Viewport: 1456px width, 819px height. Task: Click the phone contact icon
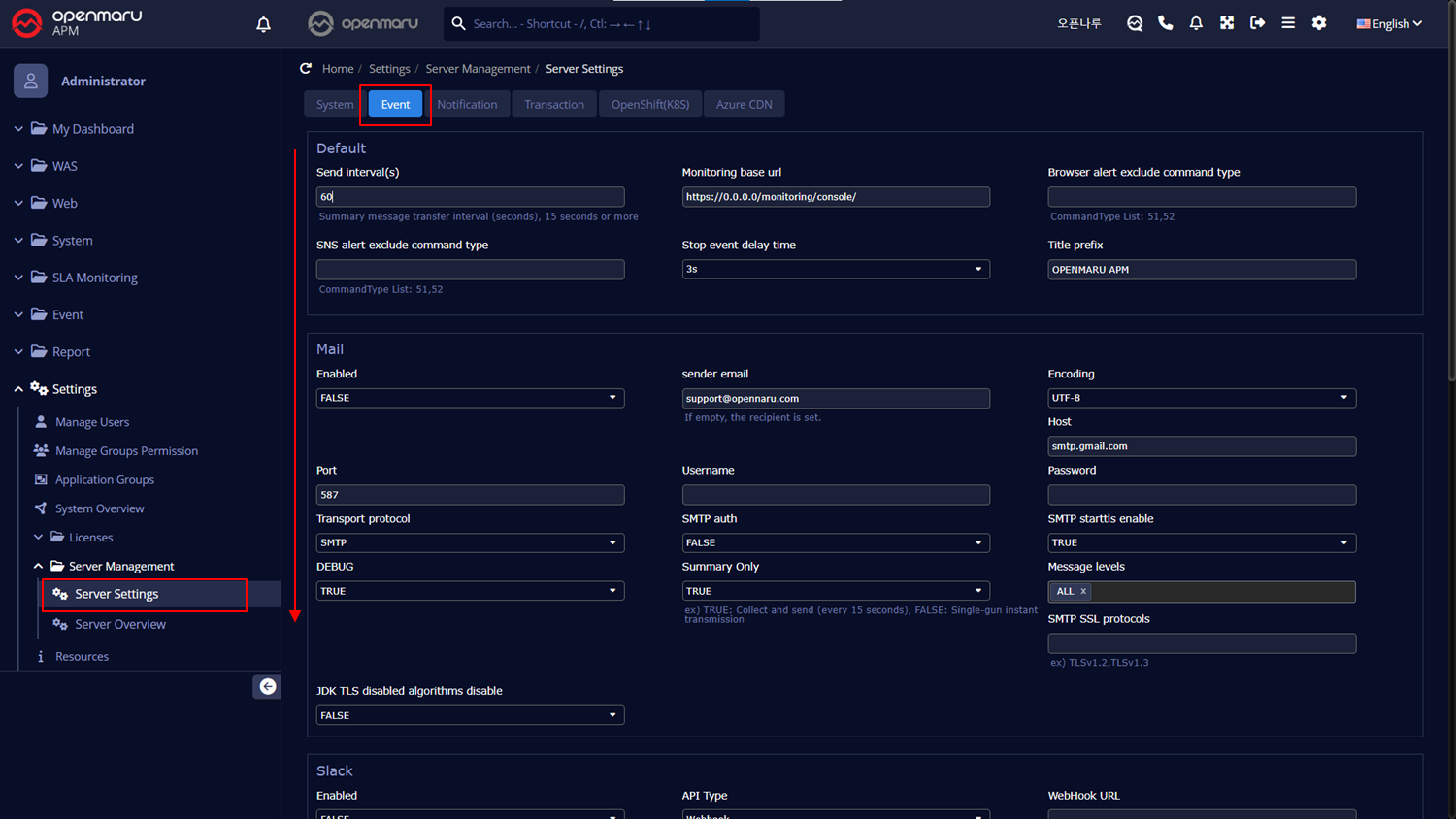click(1165, 23)
